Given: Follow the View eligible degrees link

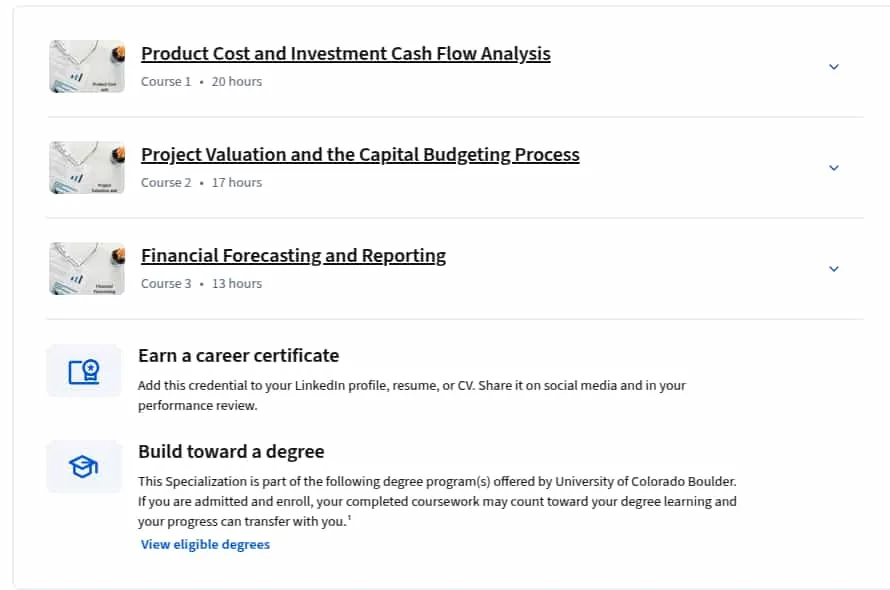Looking at the screenshot, I should tap(205, 544).
